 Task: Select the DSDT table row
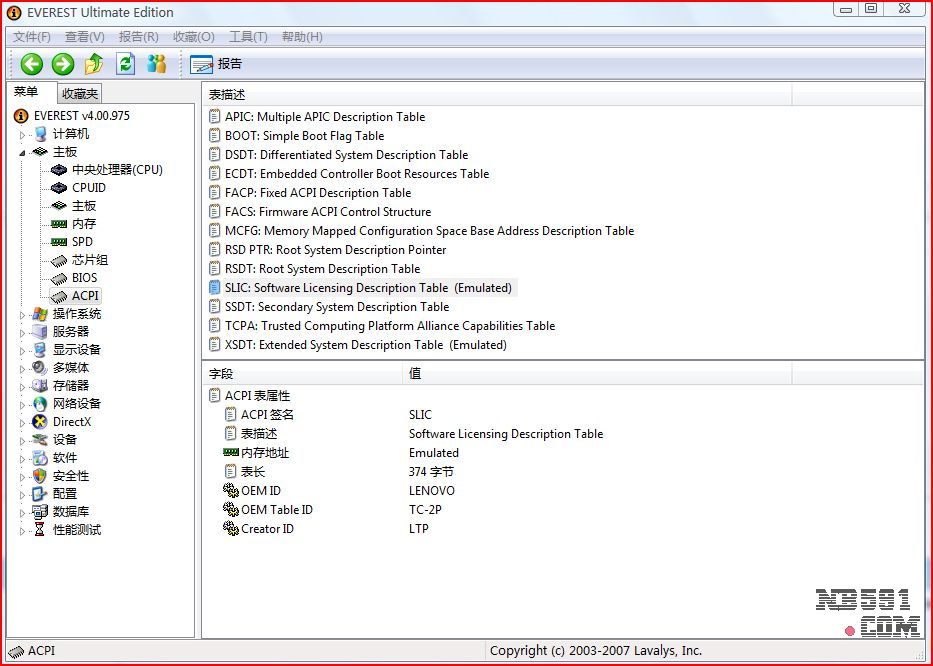point(346,155)
